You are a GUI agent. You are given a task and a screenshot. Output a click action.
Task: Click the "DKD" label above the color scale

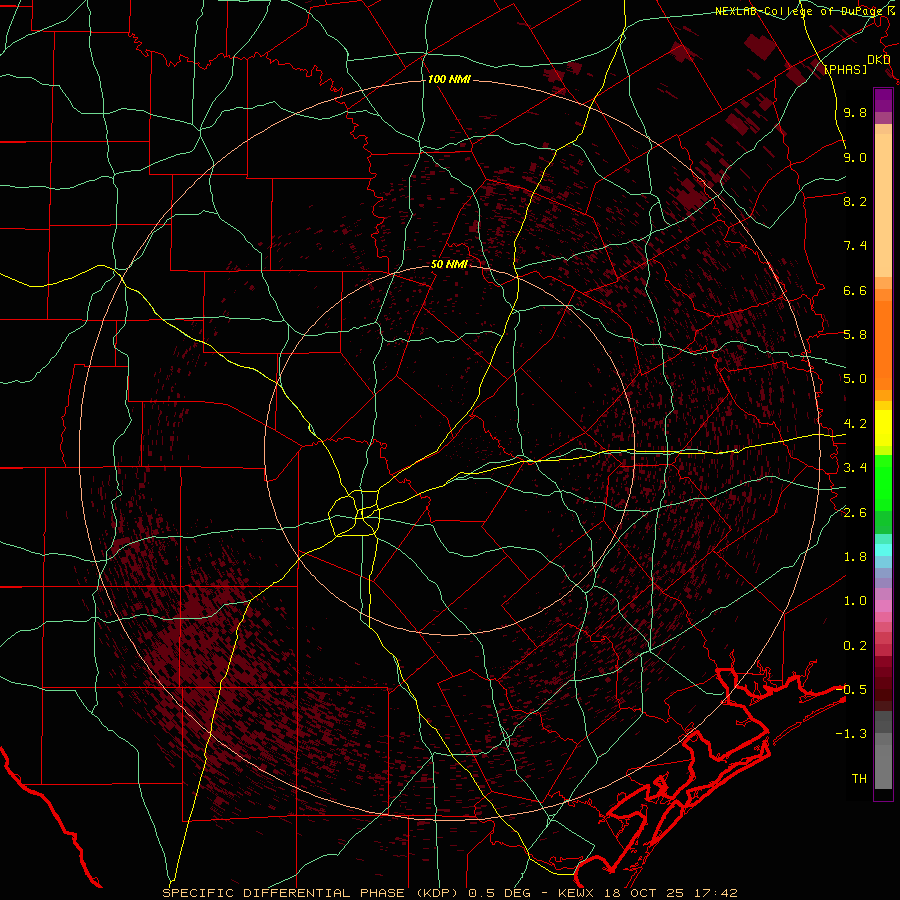coord(878,60)
